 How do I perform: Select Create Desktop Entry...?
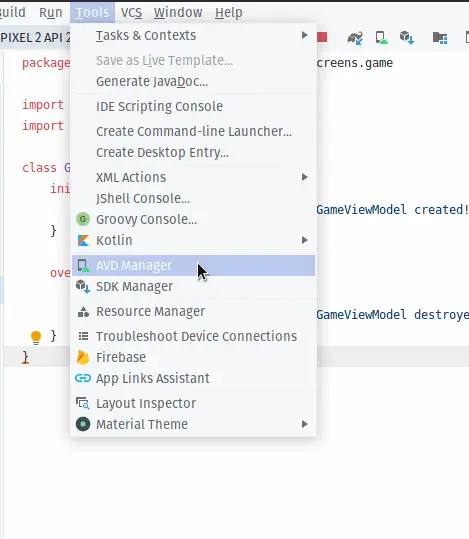193,152
